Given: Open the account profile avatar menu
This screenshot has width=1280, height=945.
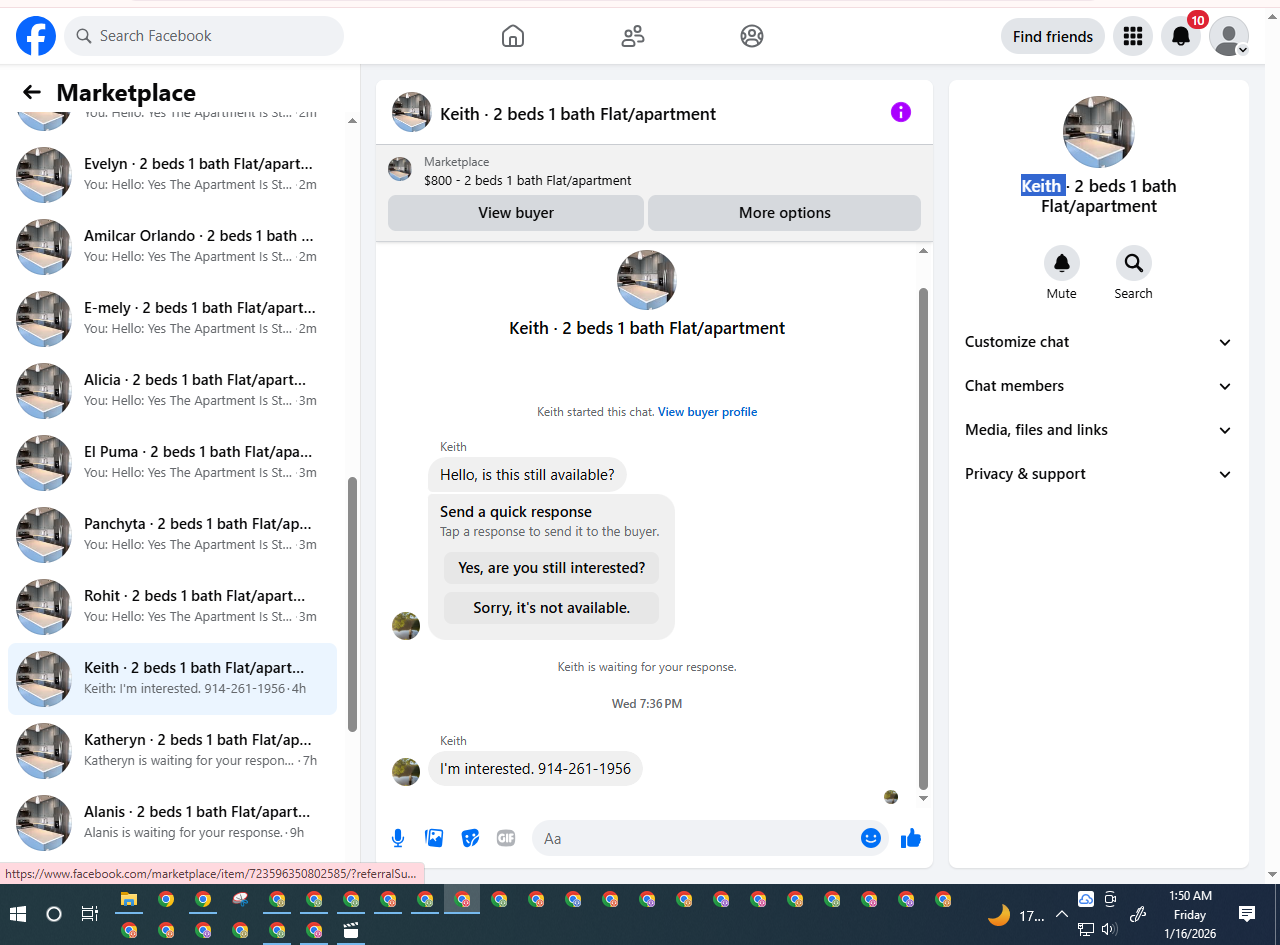Looking at the screenshot, I should pos(1229,36).
